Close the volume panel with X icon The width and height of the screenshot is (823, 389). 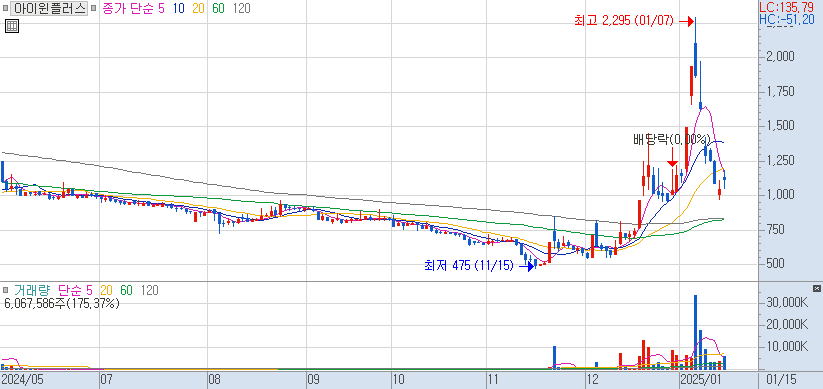pyautogui.click(x=816, y=289)
